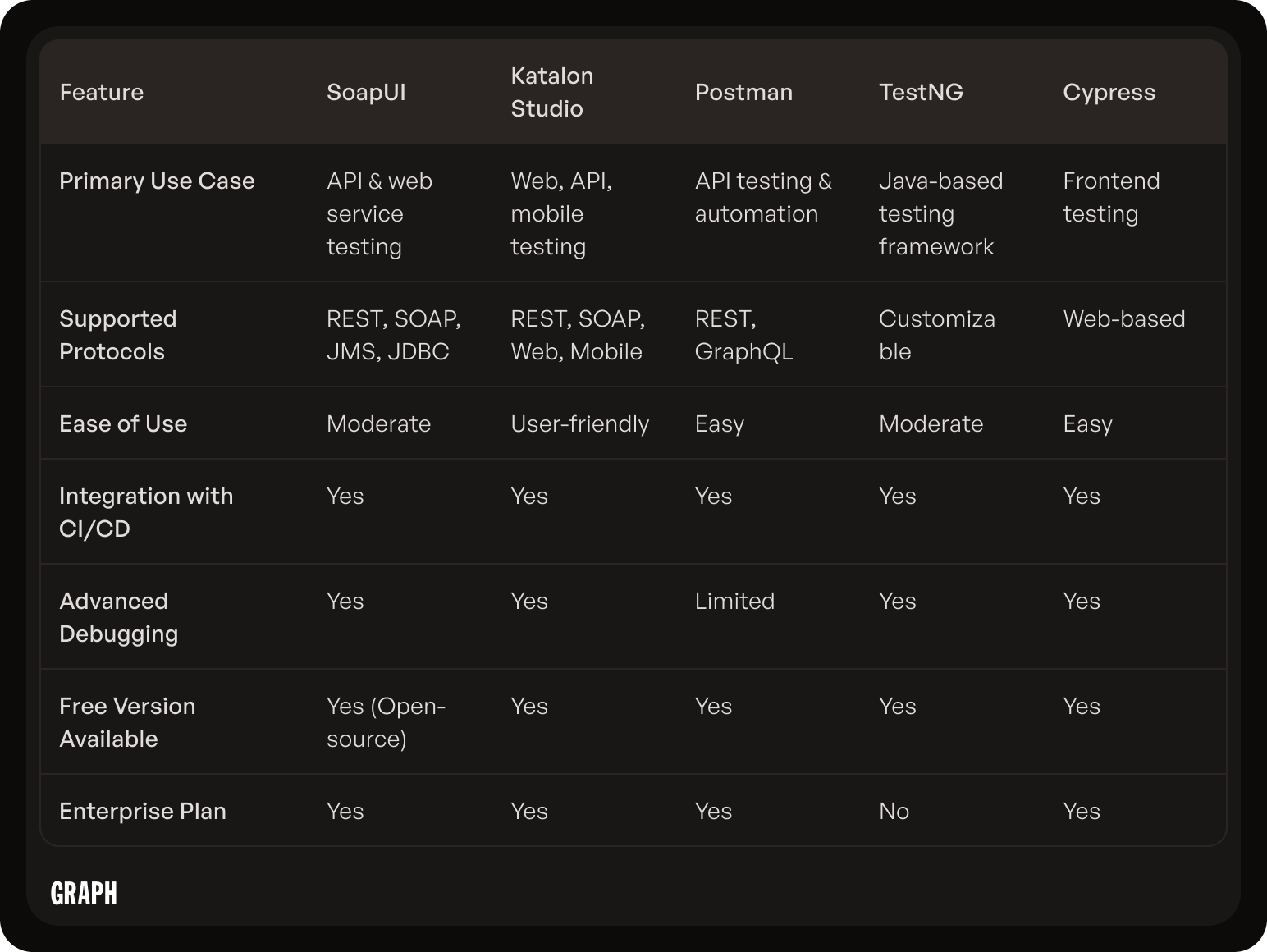Click the "Primary Use Case" row label

pyautogui.click(x=157, y=181)
